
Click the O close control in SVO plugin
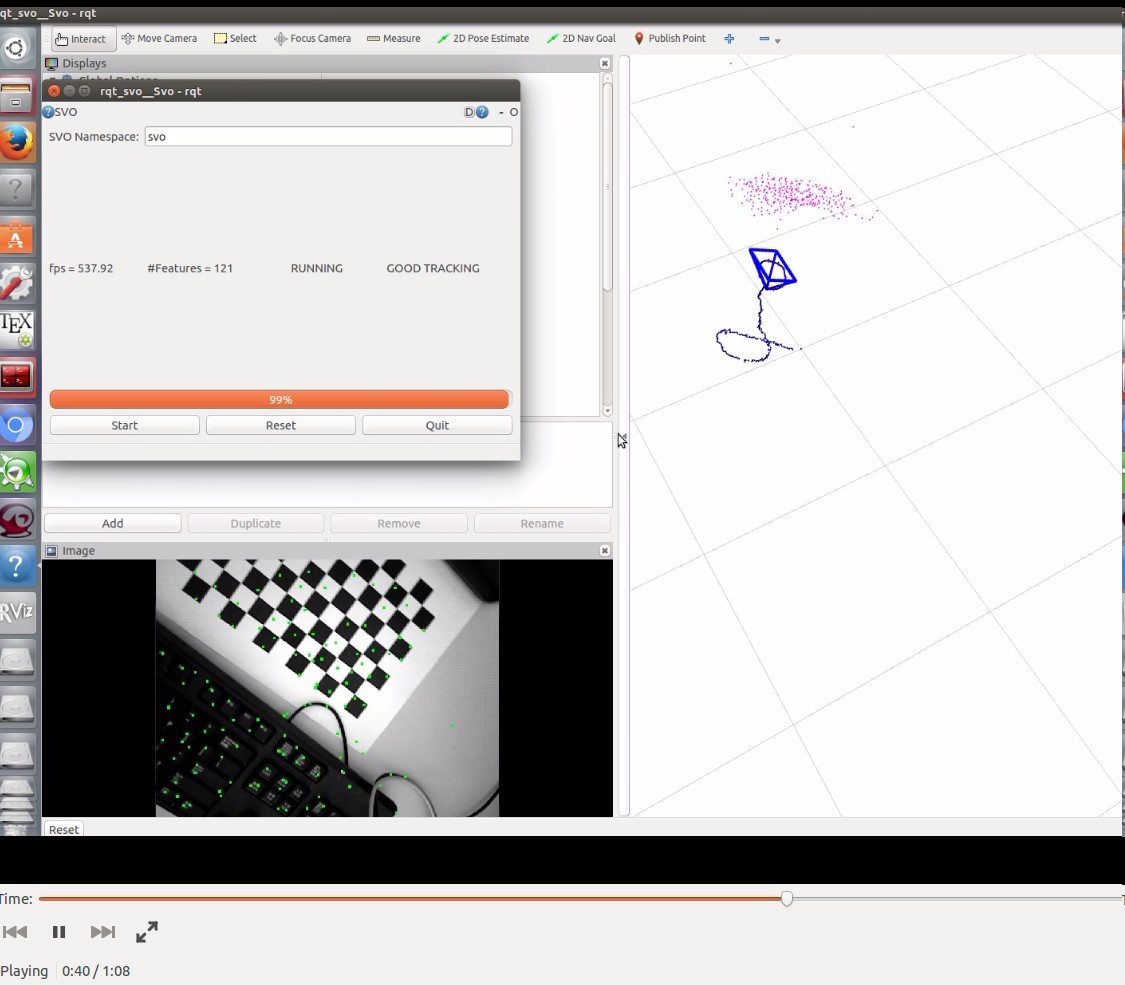tap(514, 112)
